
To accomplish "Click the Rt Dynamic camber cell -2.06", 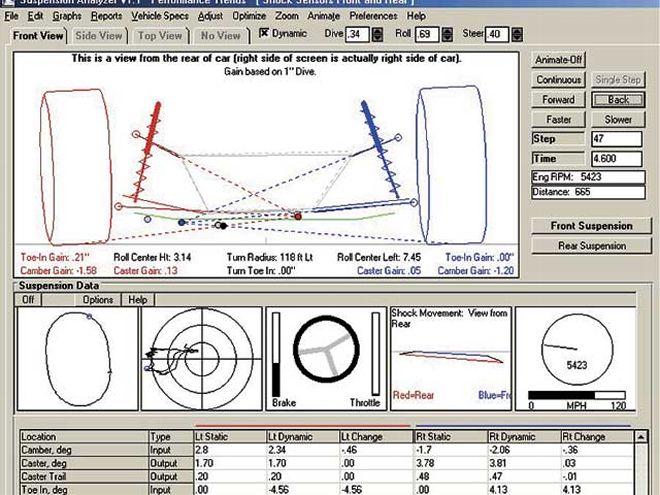I will (524, 450).
